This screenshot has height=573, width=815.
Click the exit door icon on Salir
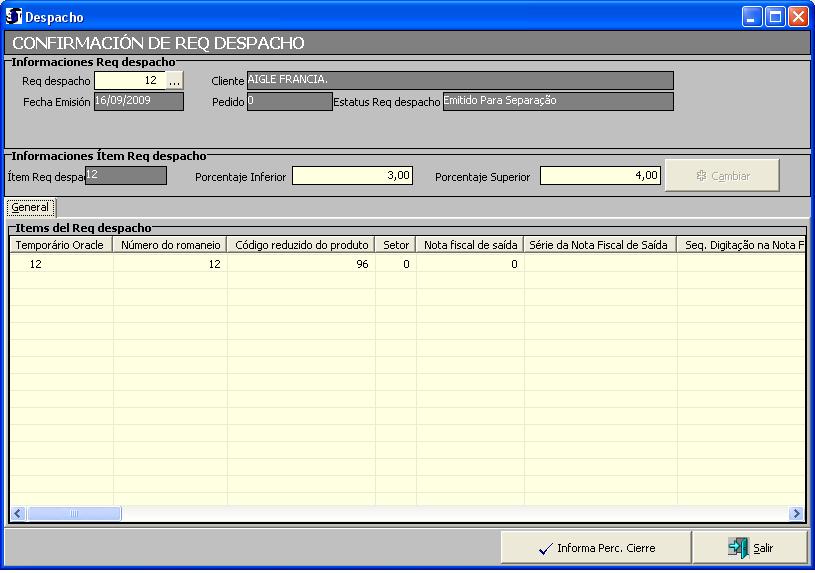(x=738, y=548)
